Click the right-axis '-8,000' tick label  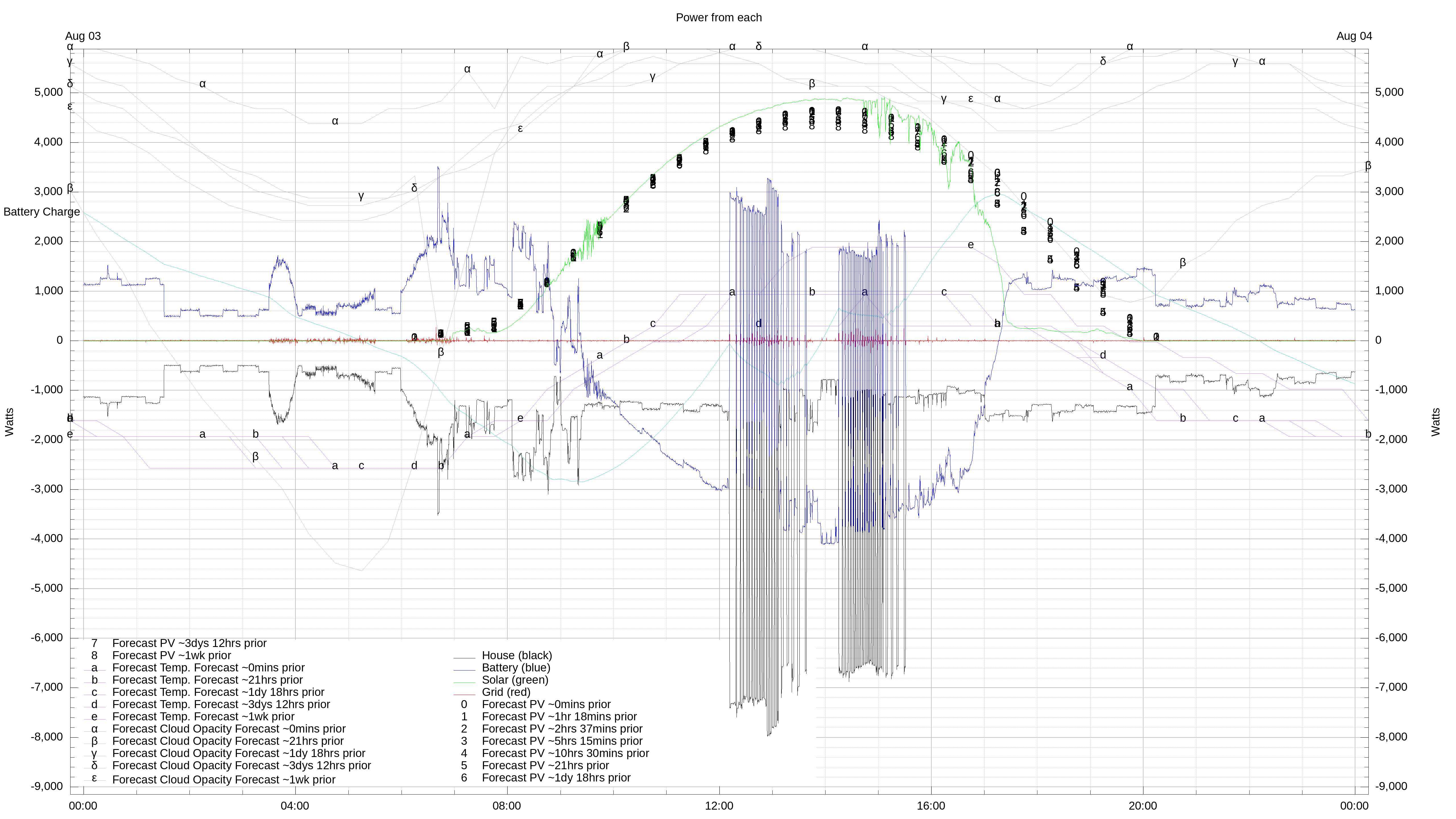coord(1391,737)
